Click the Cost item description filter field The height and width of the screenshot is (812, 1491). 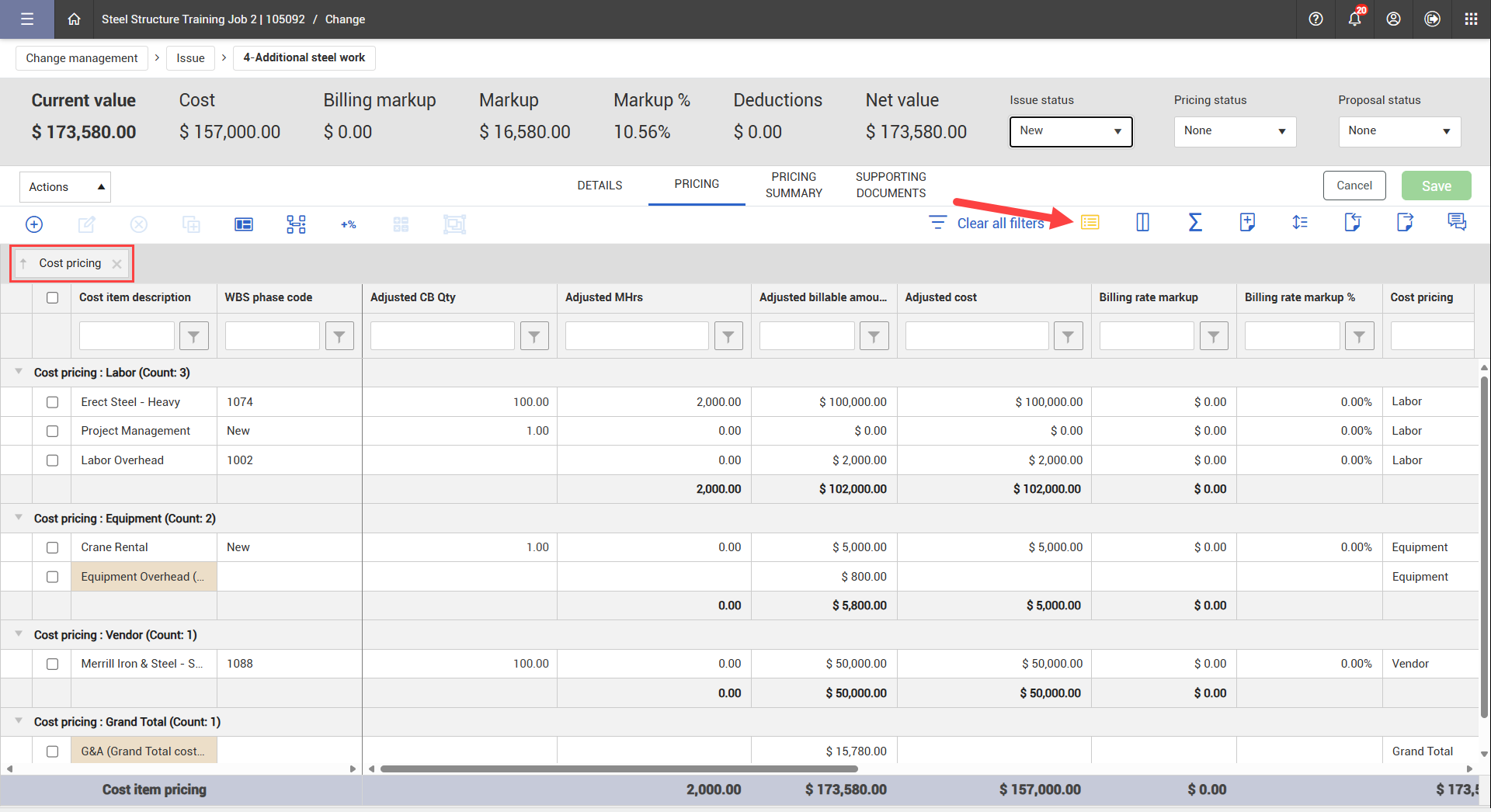pos(127,336)
